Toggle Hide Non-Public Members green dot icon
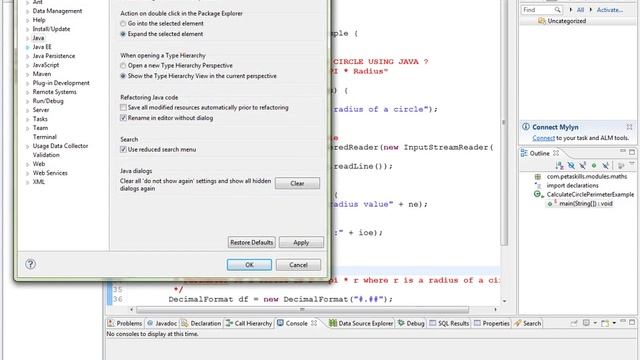 pos(594,165)
